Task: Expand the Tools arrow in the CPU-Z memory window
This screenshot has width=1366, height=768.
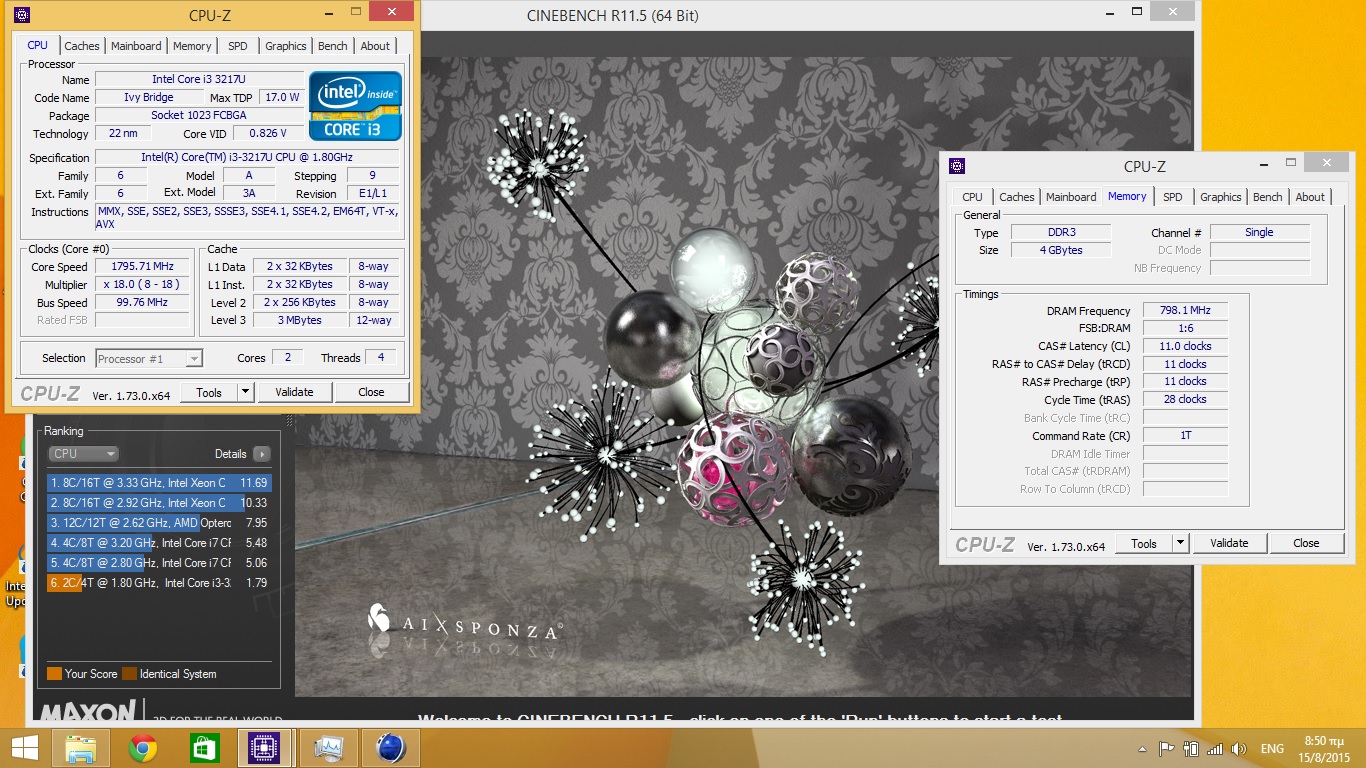Action: 1180,544
